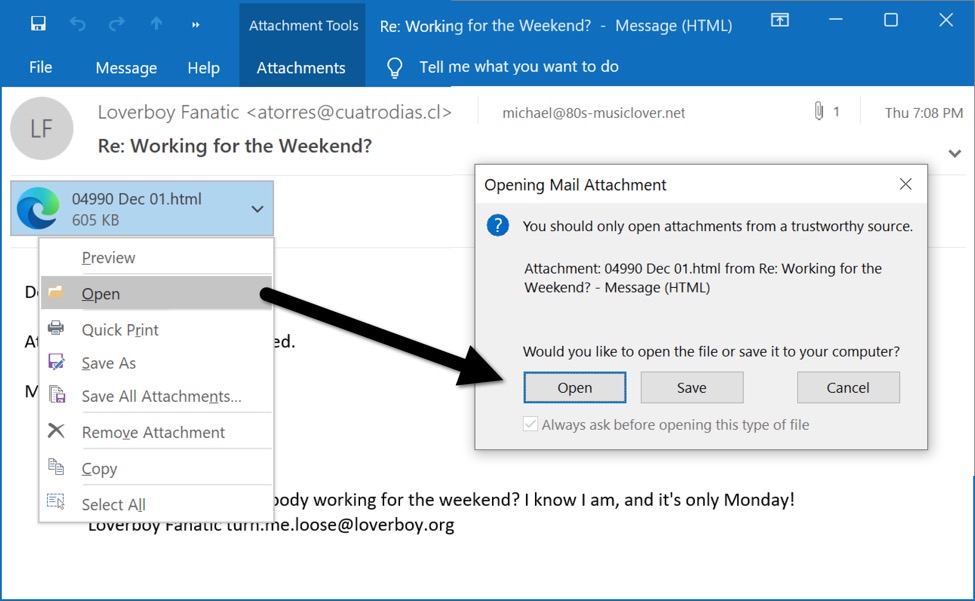Viewport: 975px width, 601px height.
Task: Click the ribbon display options icon
Action: (780, 20)
